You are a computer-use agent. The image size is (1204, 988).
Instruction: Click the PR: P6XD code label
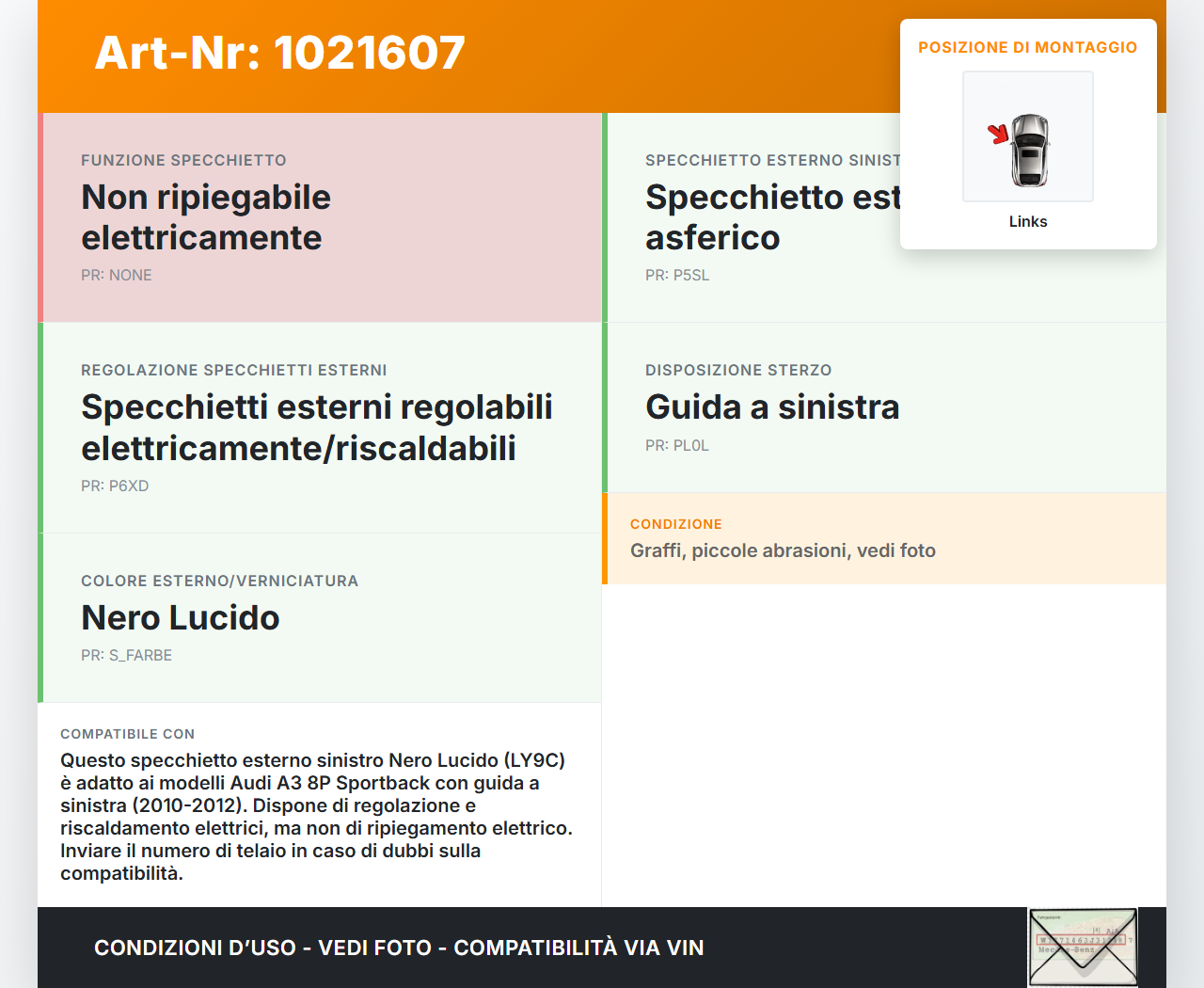pyautogui.click(x=115, y=486)
